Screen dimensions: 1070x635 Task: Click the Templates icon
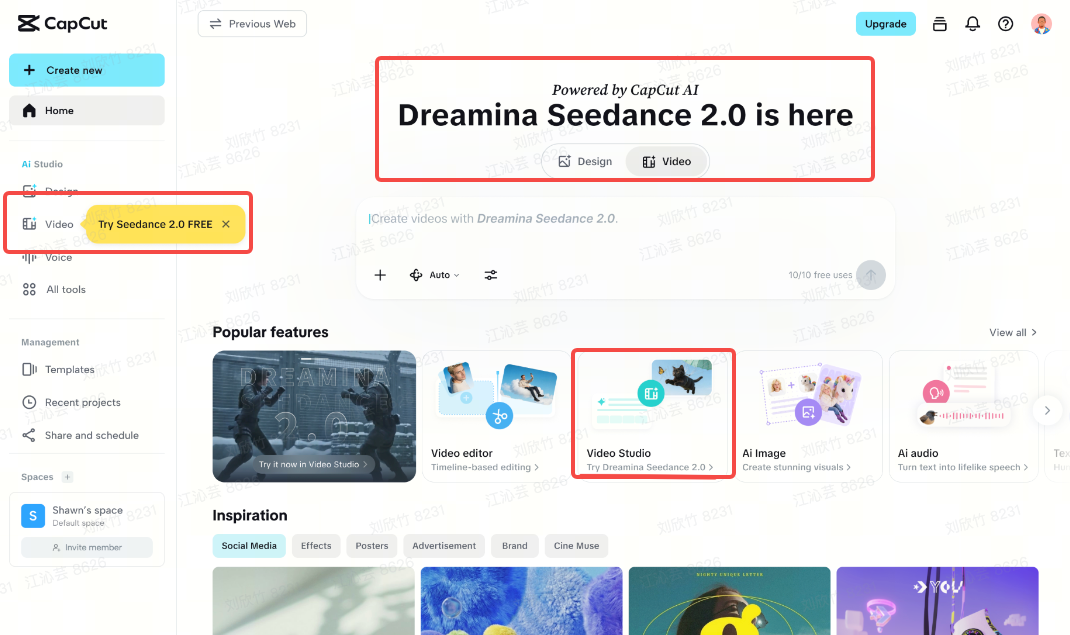(x=29, y=369)
